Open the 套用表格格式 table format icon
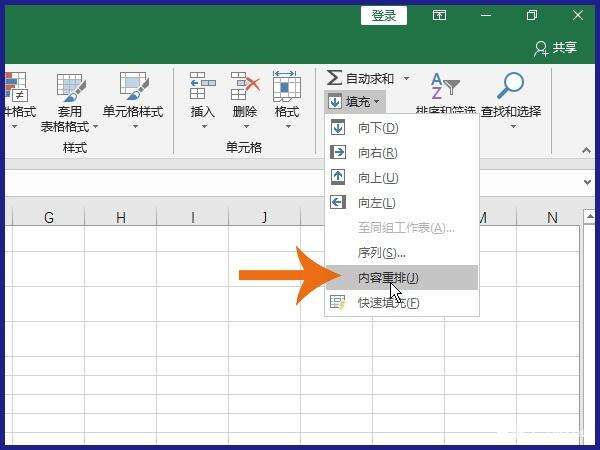 (x=70, y=88)
